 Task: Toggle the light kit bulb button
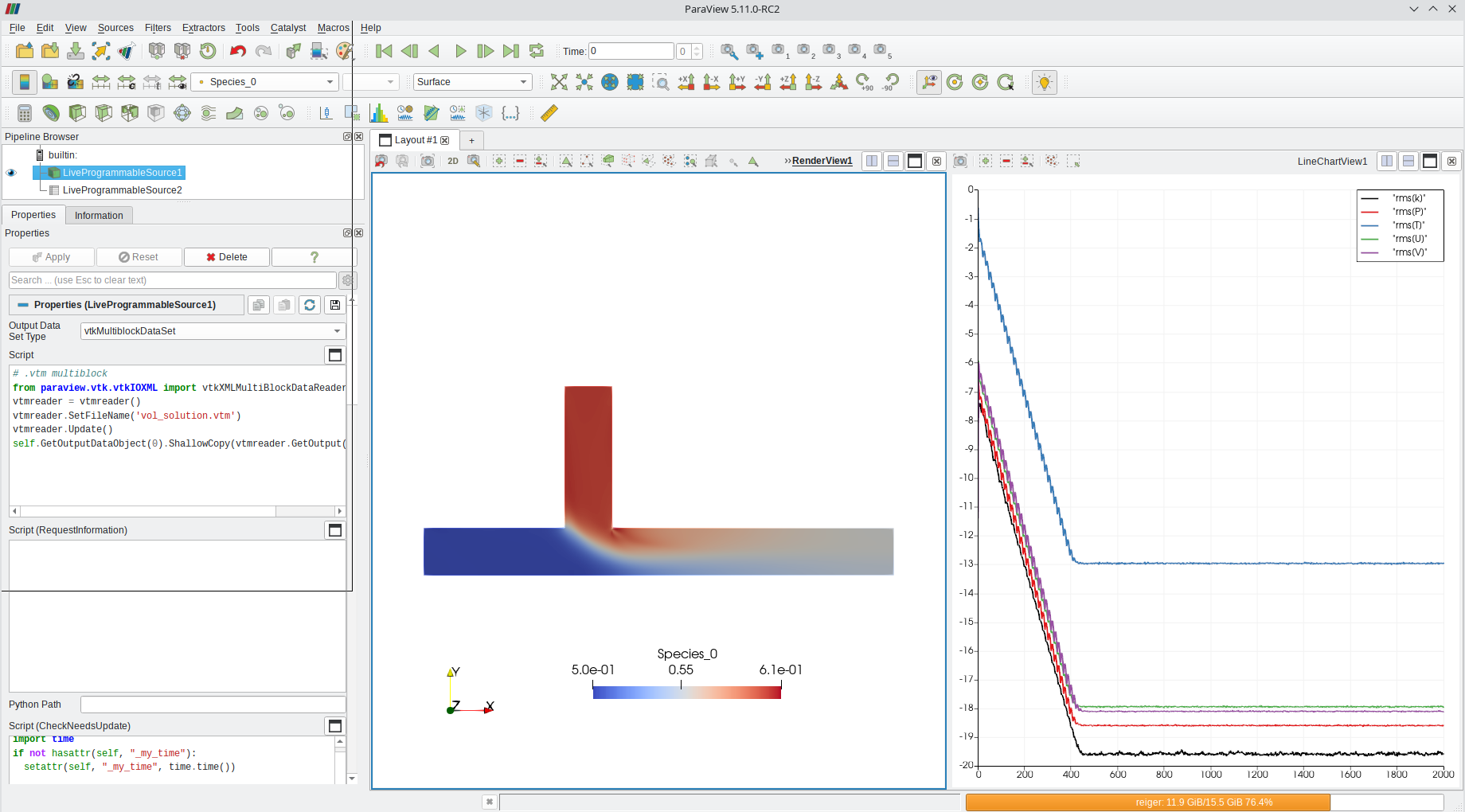coord(1044,82)
